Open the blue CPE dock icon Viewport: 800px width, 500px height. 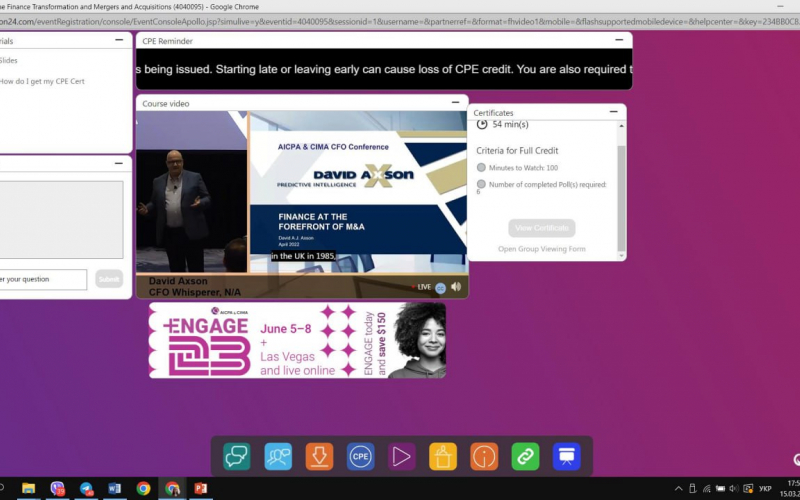[361, 456]
